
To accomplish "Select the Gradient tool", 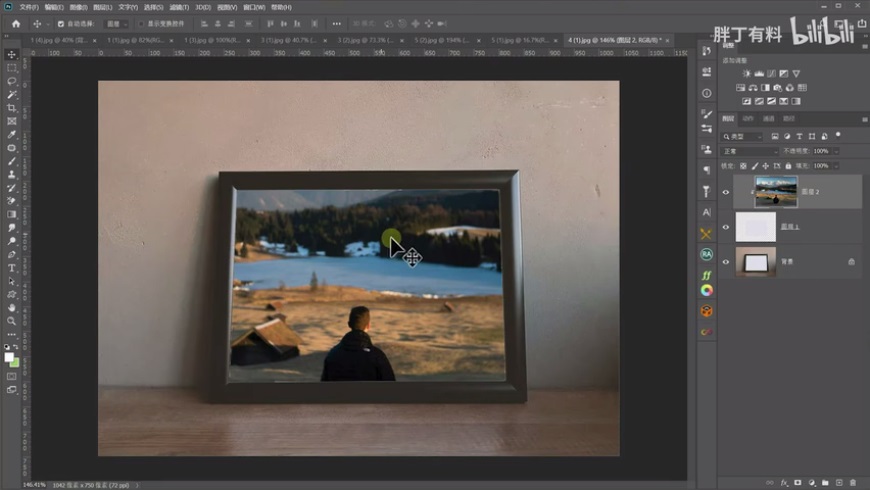I will (x=11, y=214).
